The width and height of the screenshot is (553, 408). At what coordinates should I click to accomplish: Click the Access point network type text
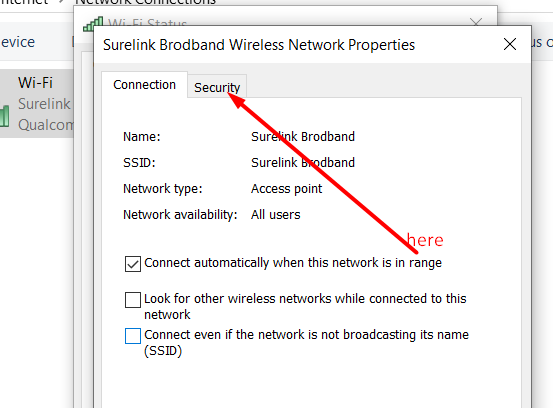tap(286, 189)
